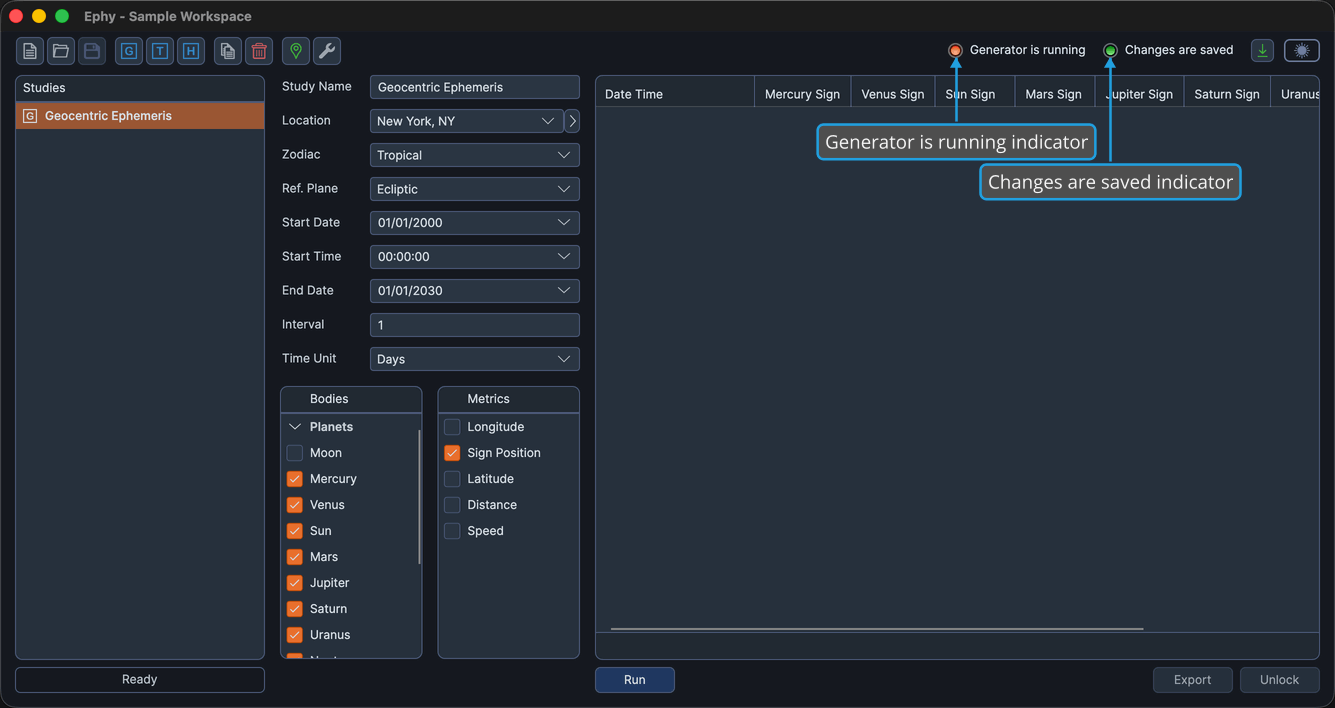
Task: Uncheck the Mercury body
Action: [295, 479]
